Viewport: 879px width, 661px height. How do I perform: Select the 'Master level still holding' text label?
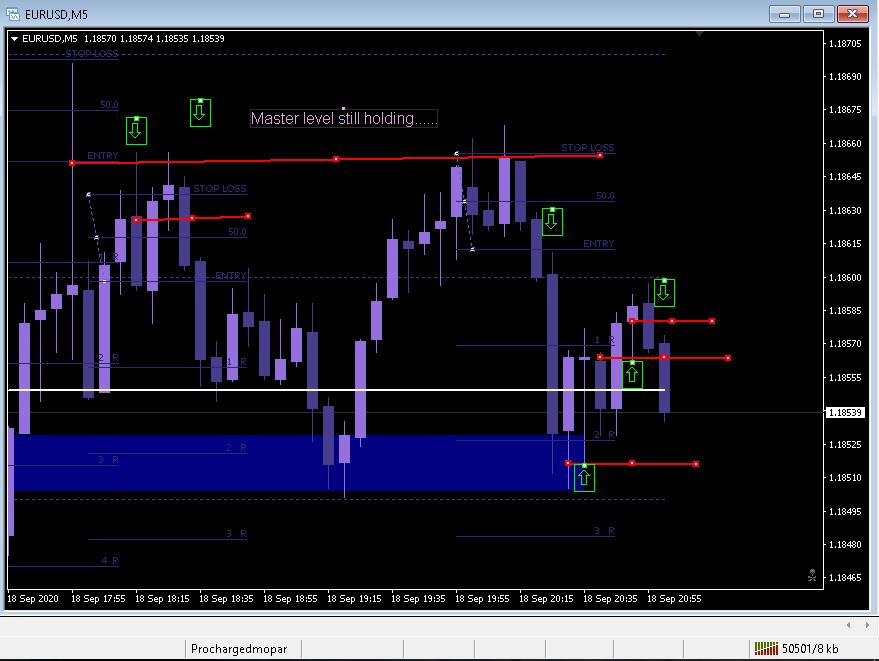(344, 118)
